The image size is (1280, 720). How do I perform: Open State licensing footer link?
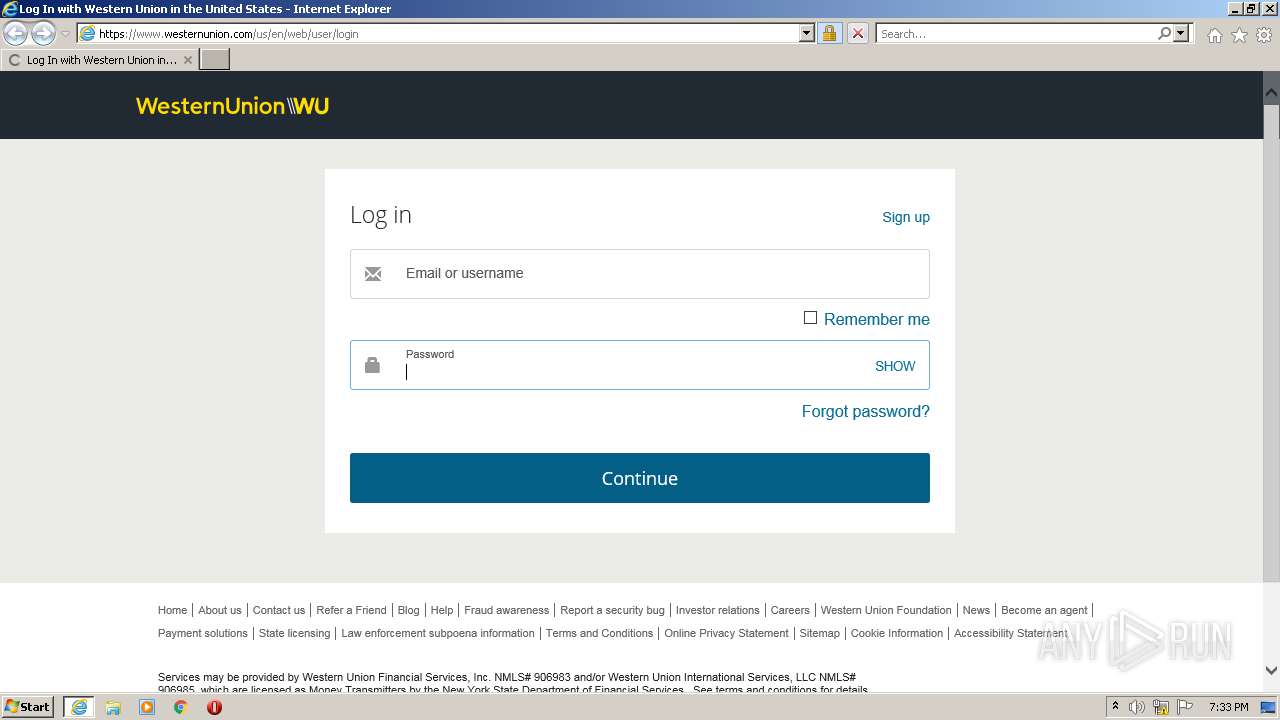point(294,633)
